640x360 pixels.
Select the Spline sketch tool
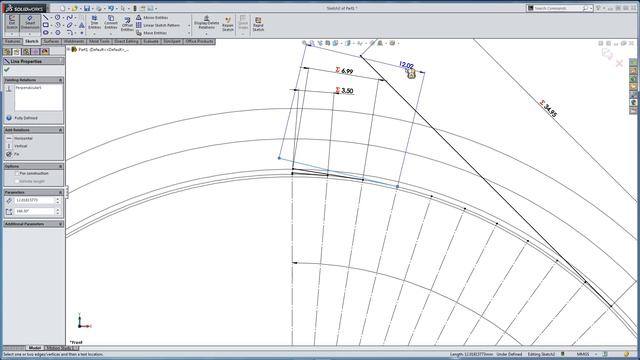(69, 18)
